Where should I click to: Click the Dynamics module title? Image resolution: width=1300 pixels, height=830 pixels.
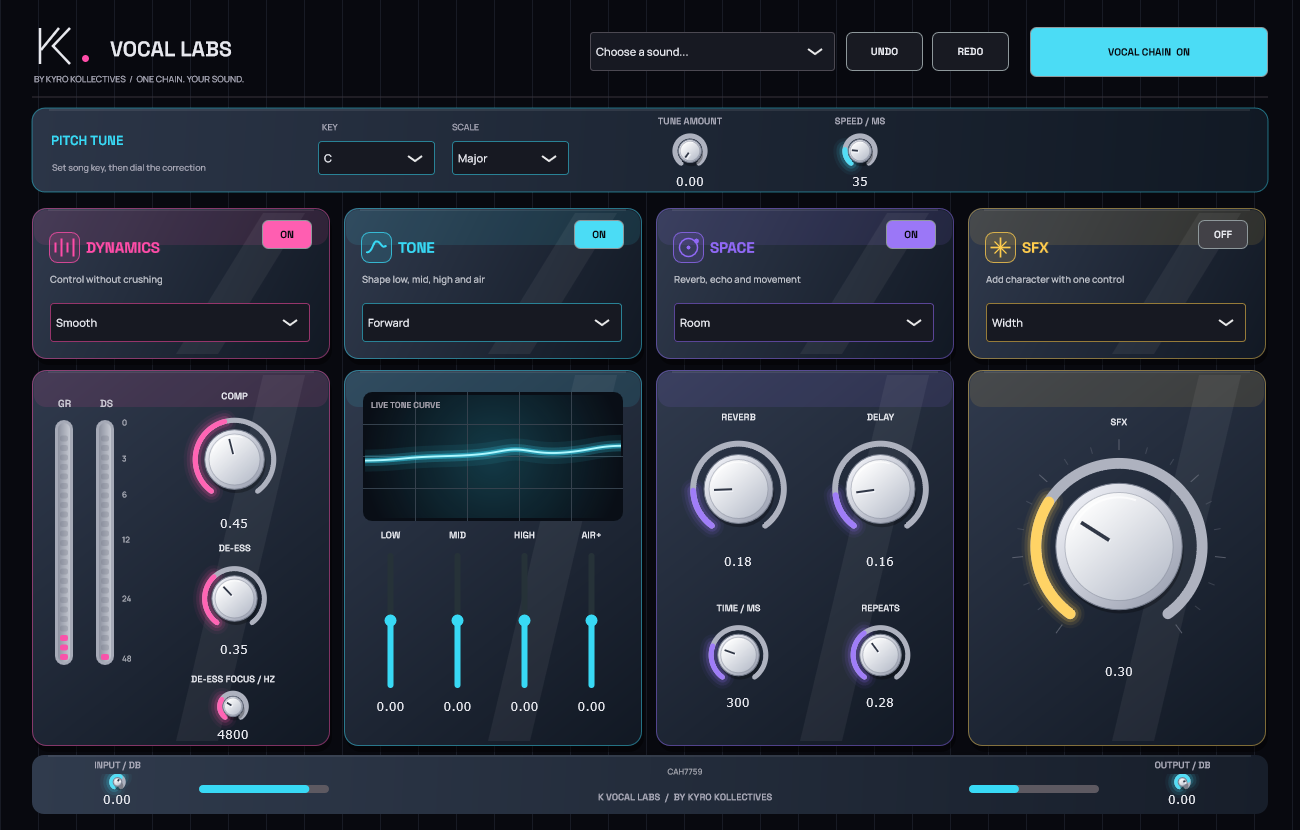(123, 248)
